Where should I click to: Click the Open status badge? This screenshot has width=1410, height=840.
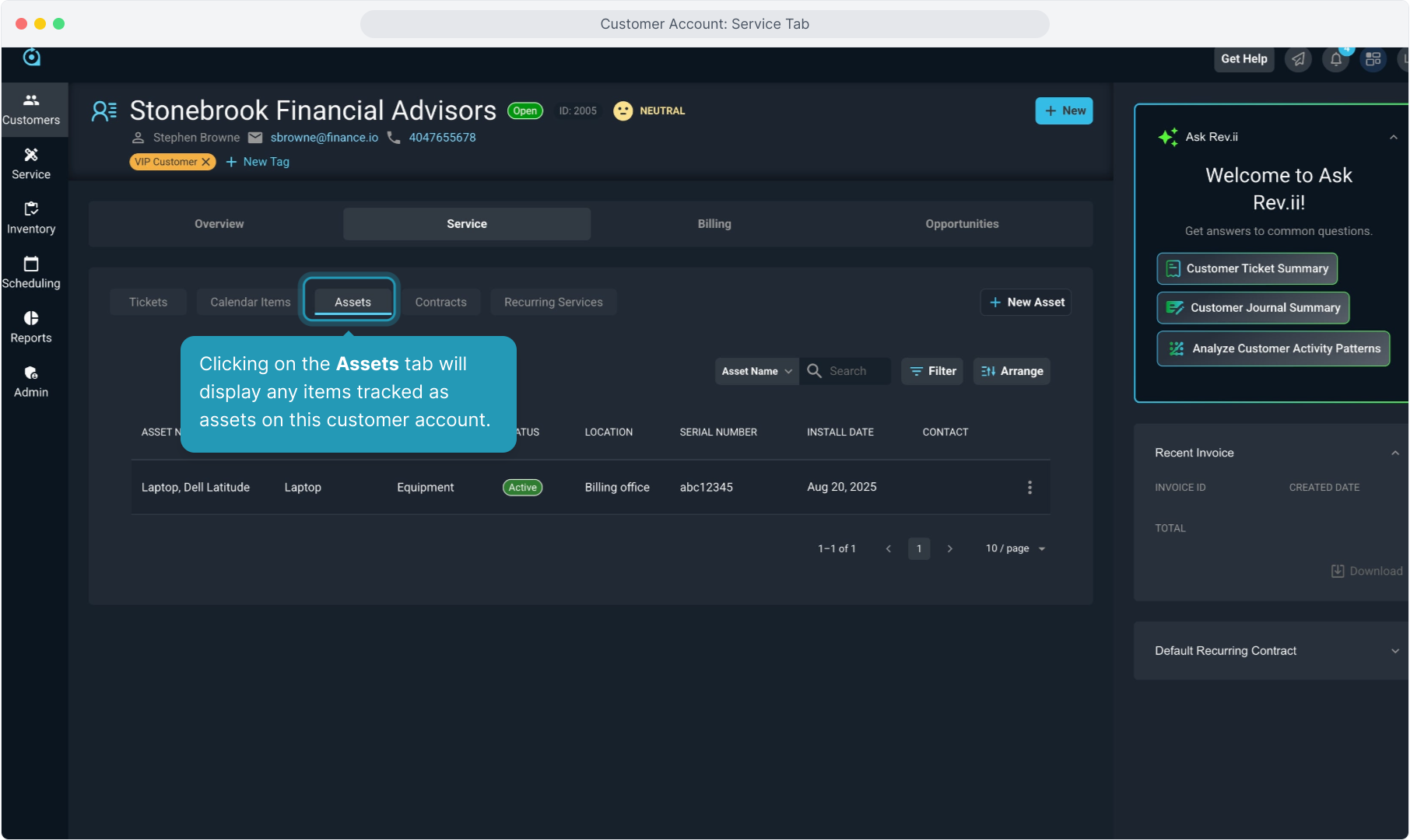[525, 111]
